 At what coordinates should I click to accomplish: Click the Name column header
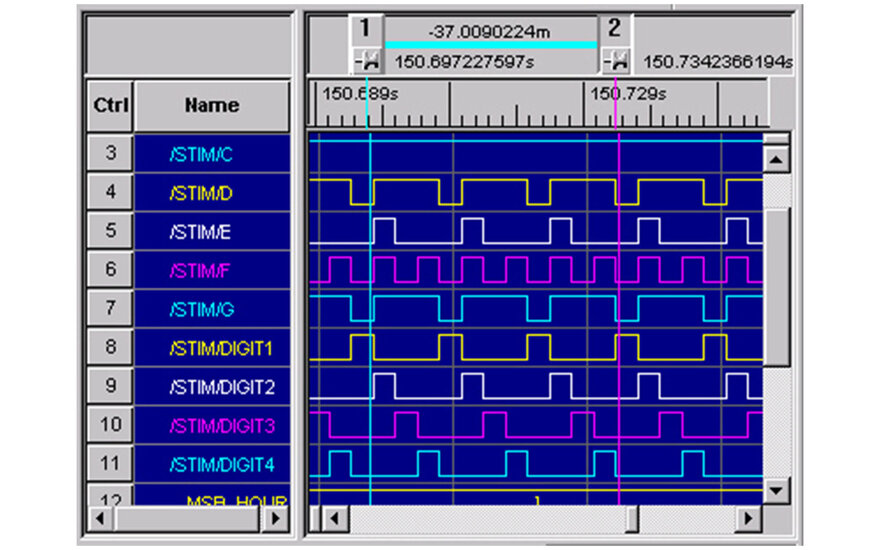coord(212,106)
